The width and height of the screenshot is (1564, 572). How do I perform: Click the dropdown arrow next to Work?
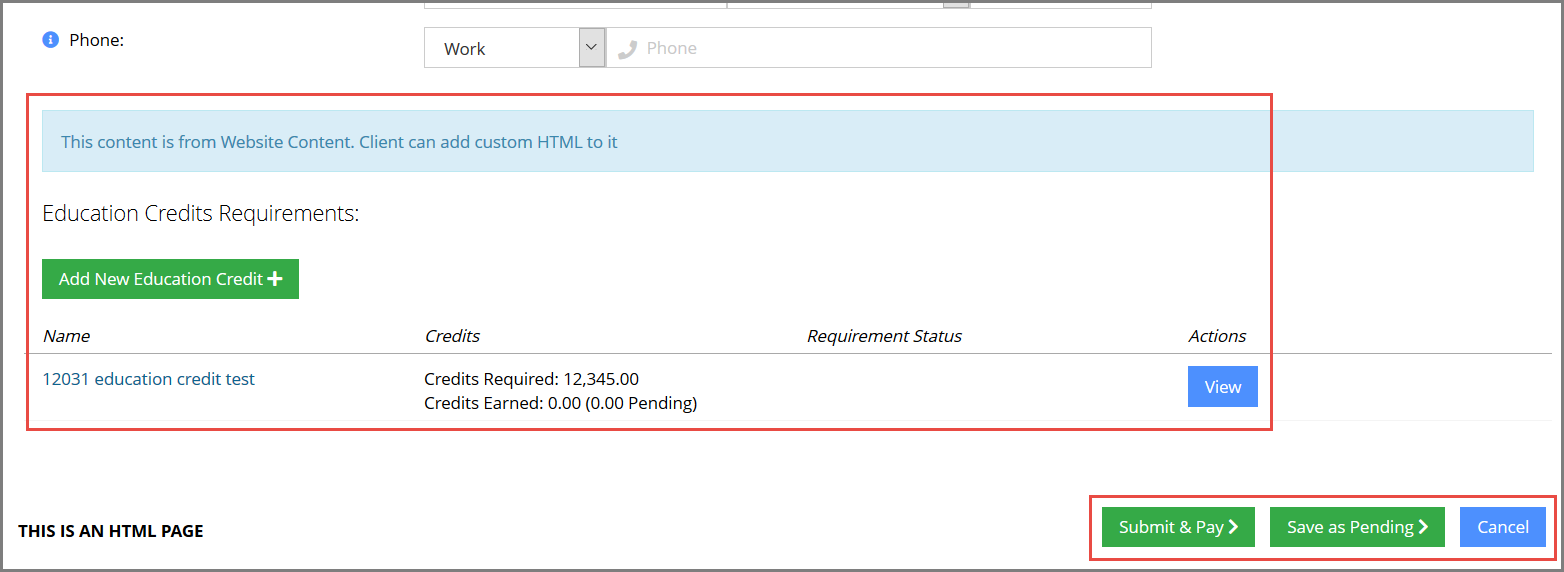pos(592,48)
